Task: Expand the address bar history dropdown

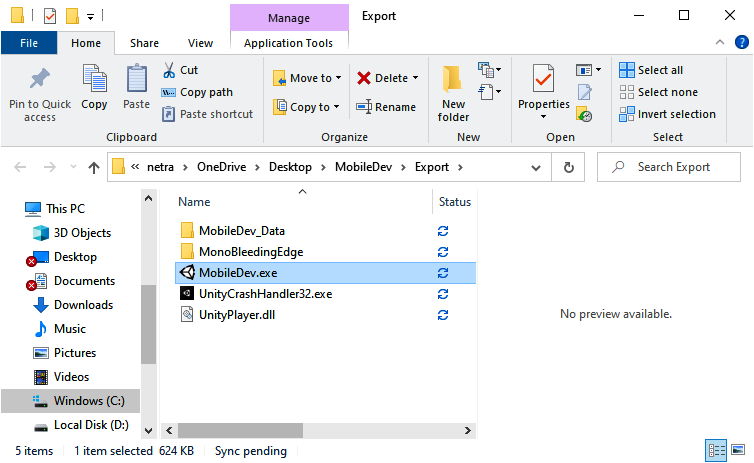Action: (x=536, y=167)
